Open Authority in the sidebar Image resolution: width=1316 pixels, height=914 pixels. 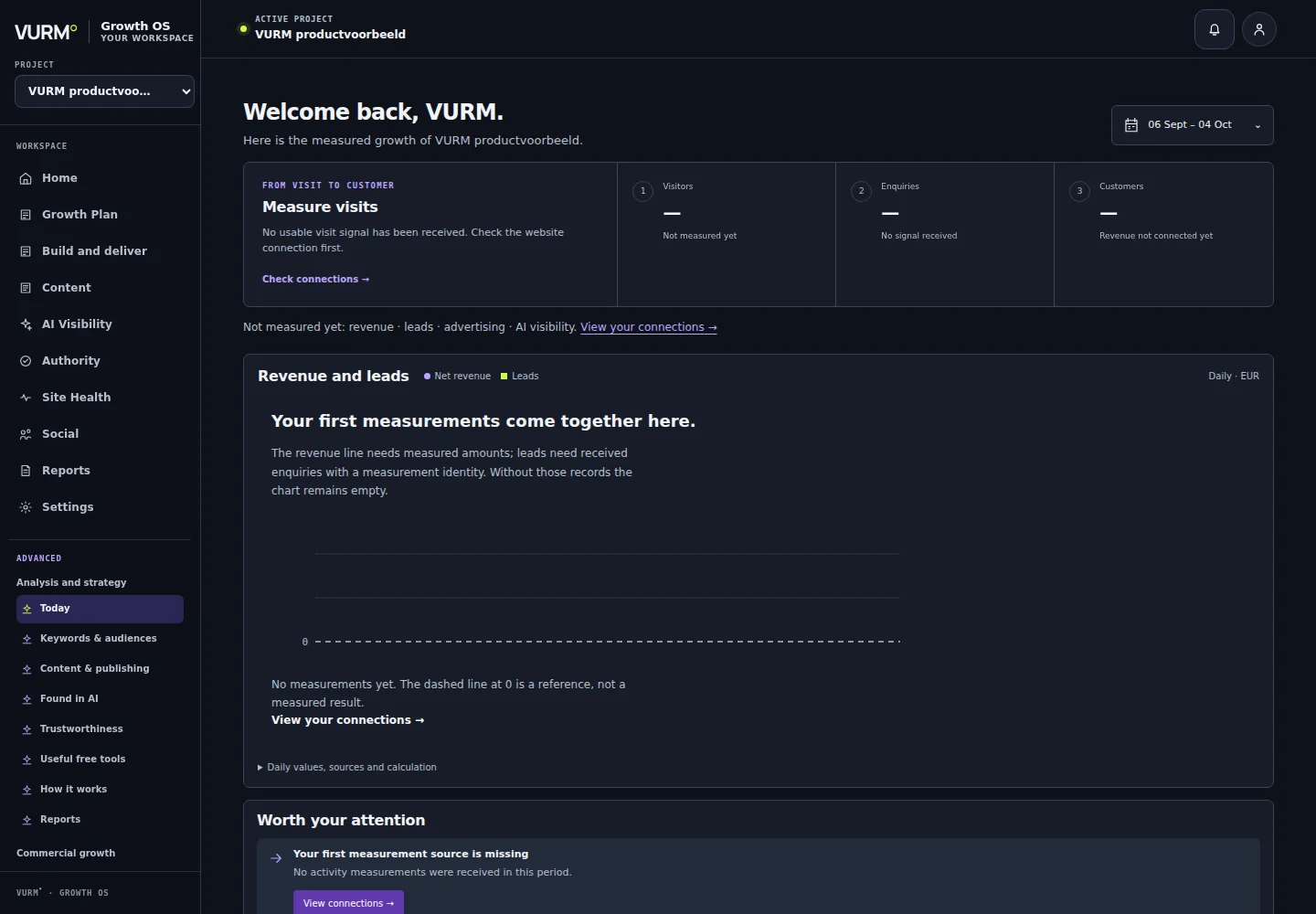(x=100, y=361)
